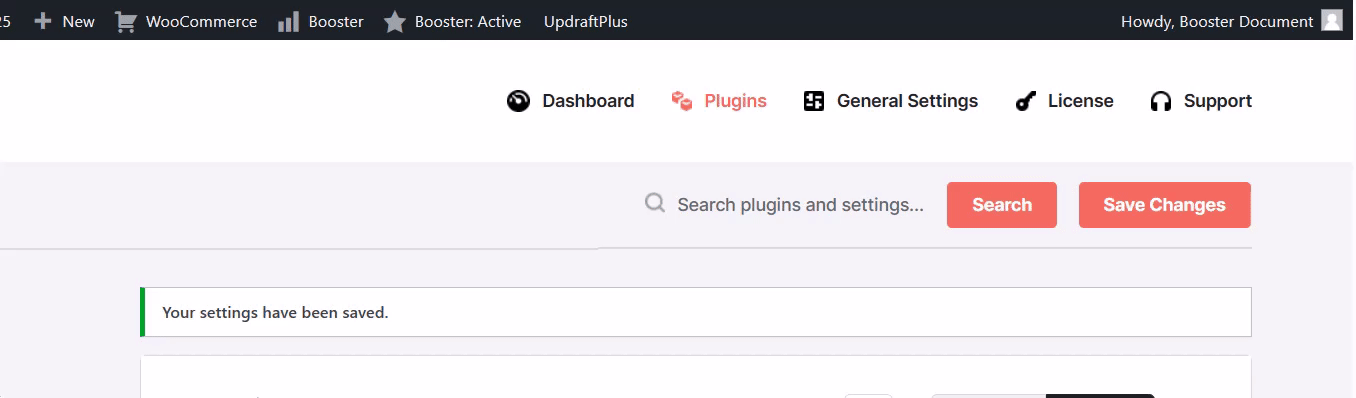Click the Booster bar-chart icon in admin bar
This screenshot has height=398, width=1356.
point(289,21)
